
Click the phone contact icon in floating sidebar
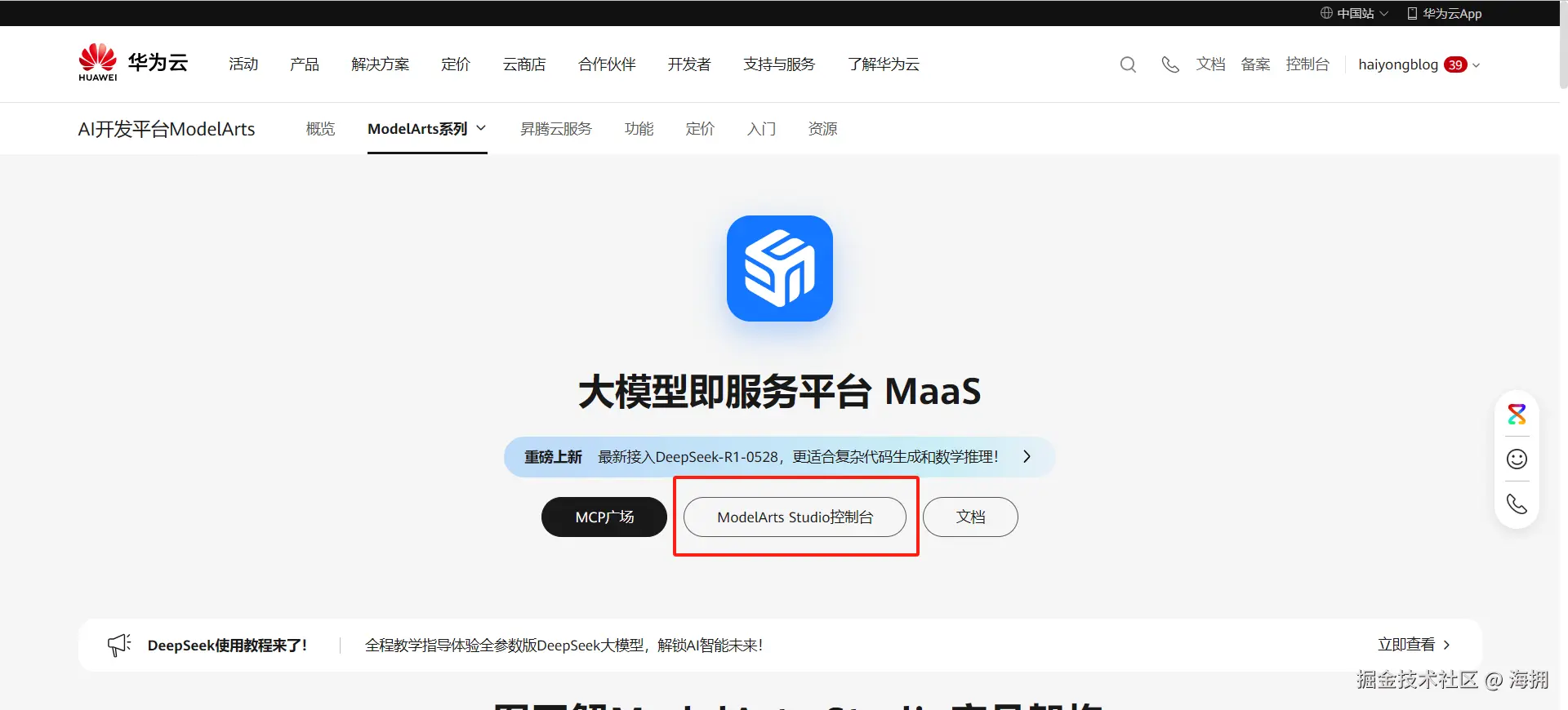pos(1517,504)
